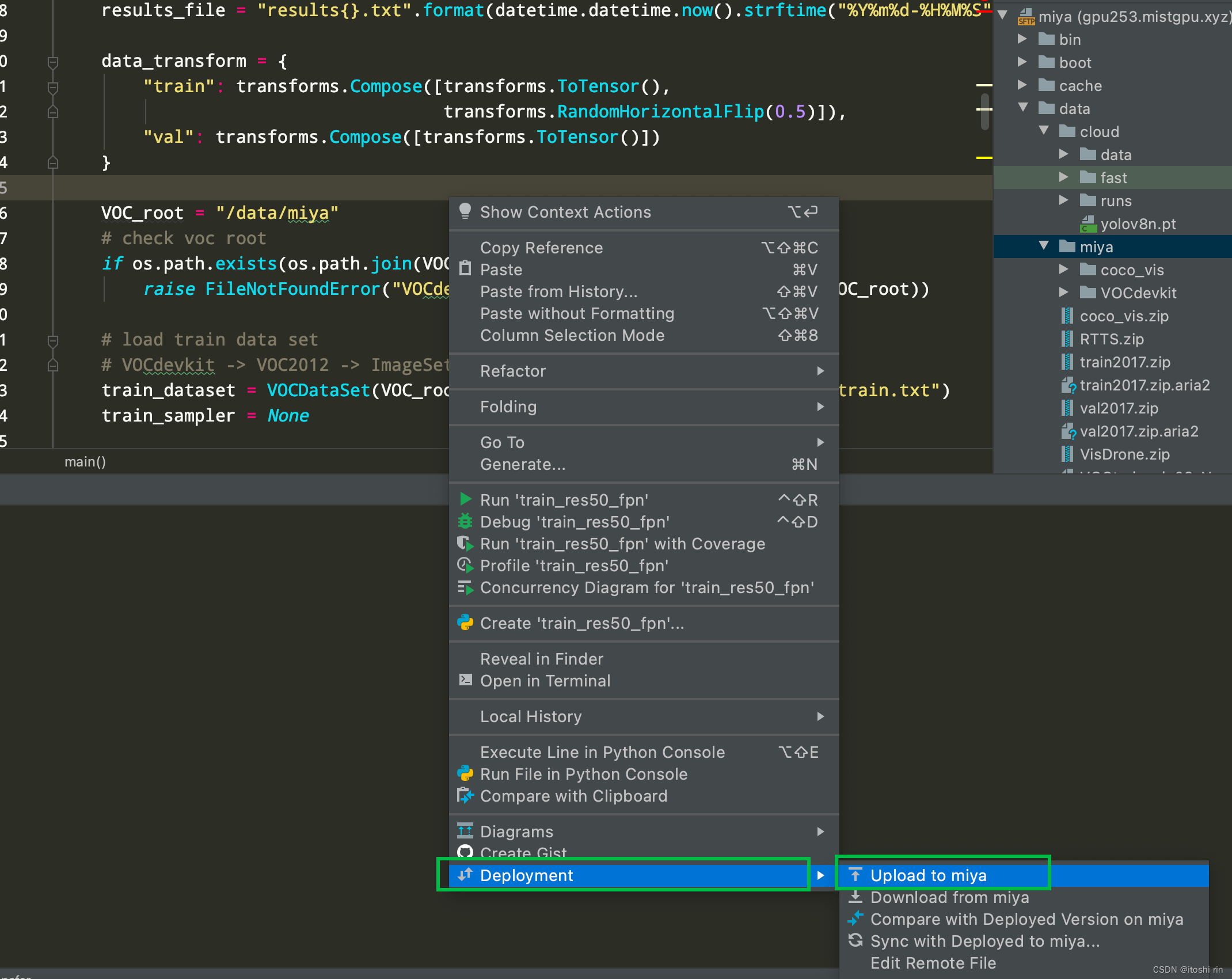Select Reveal in Finder
Viewport: 1232px width, 979px height.
[x=644, y=659]
